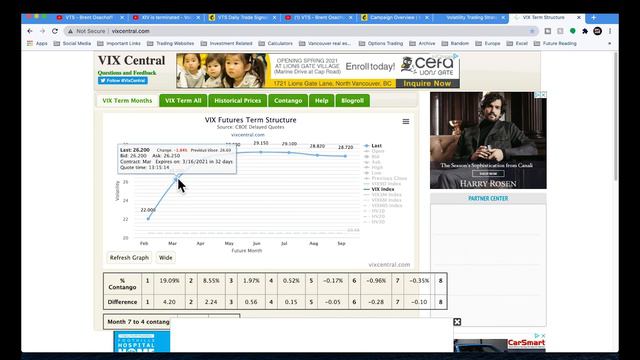
Task: Open the Historical Prices tab
Action: click(238, 100)
